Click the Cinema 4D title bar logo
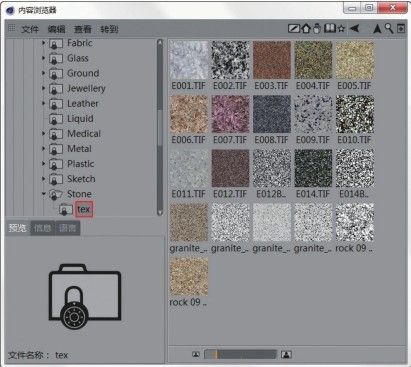 (x=11, y=10)
